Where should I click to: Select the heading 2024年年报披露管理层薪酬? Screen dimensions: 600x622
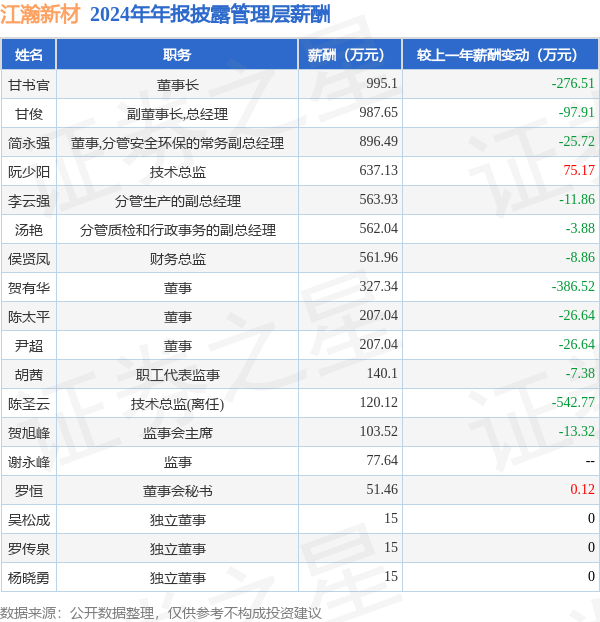[210, 15]
